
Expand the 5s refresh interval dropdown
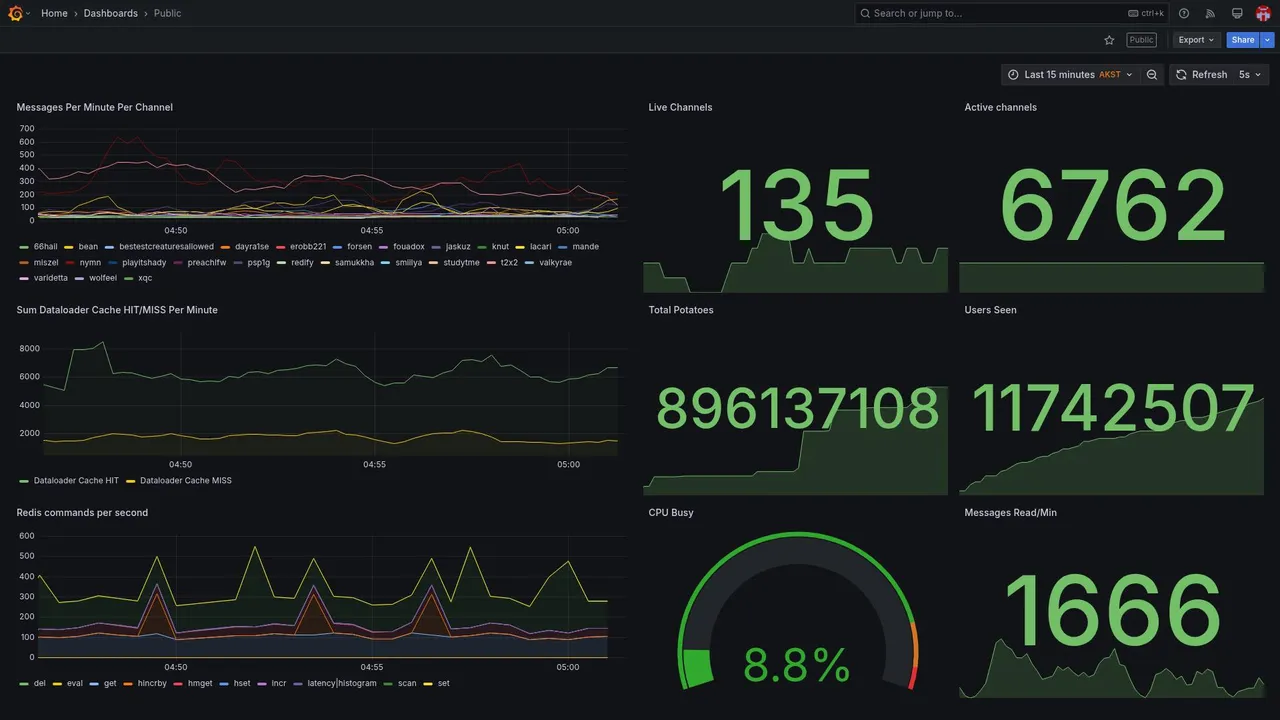(1251, 75)
